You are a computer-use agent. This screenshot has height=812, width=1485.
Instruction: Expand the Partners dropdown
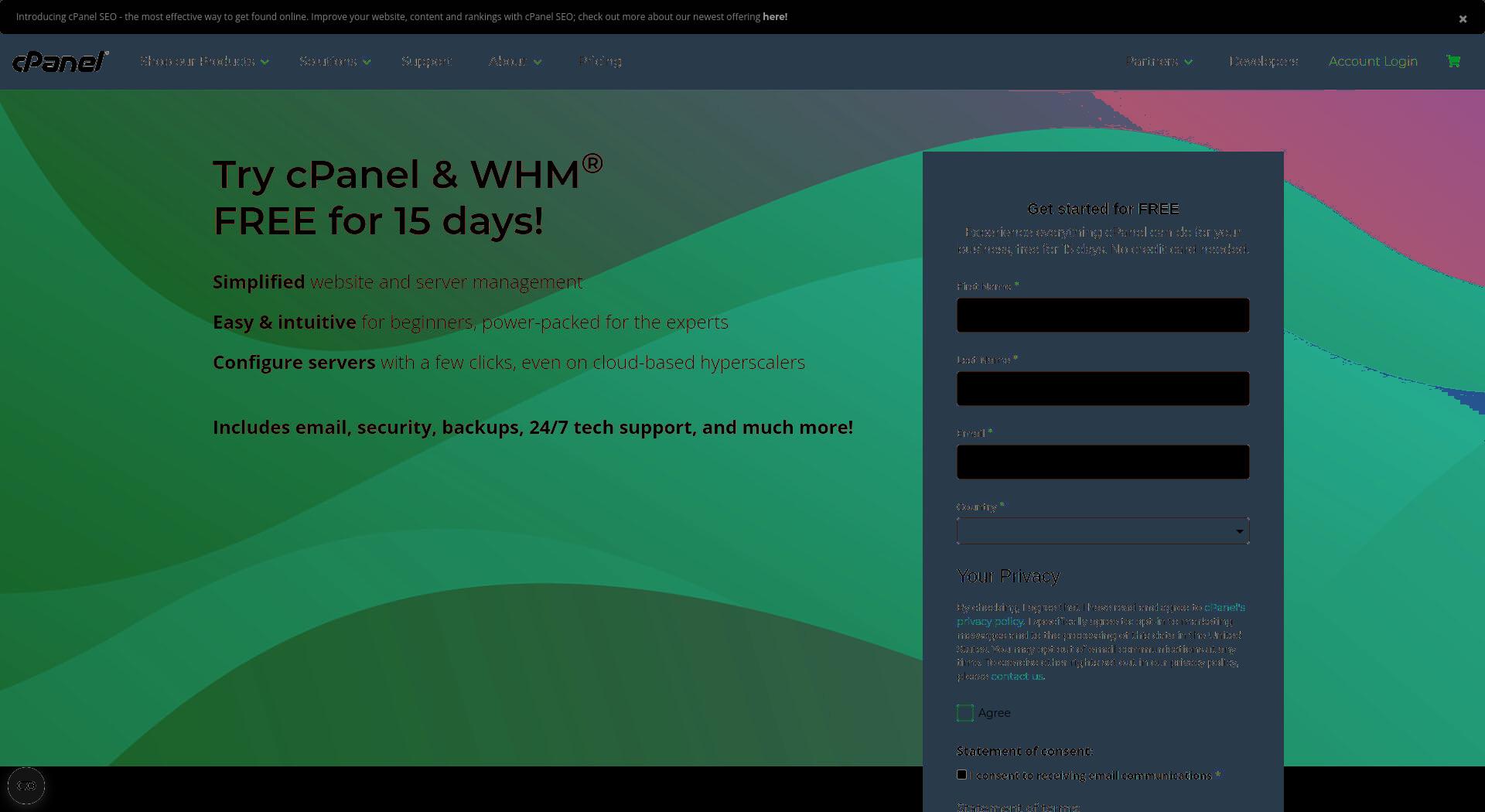click(x=1159, y=61)
